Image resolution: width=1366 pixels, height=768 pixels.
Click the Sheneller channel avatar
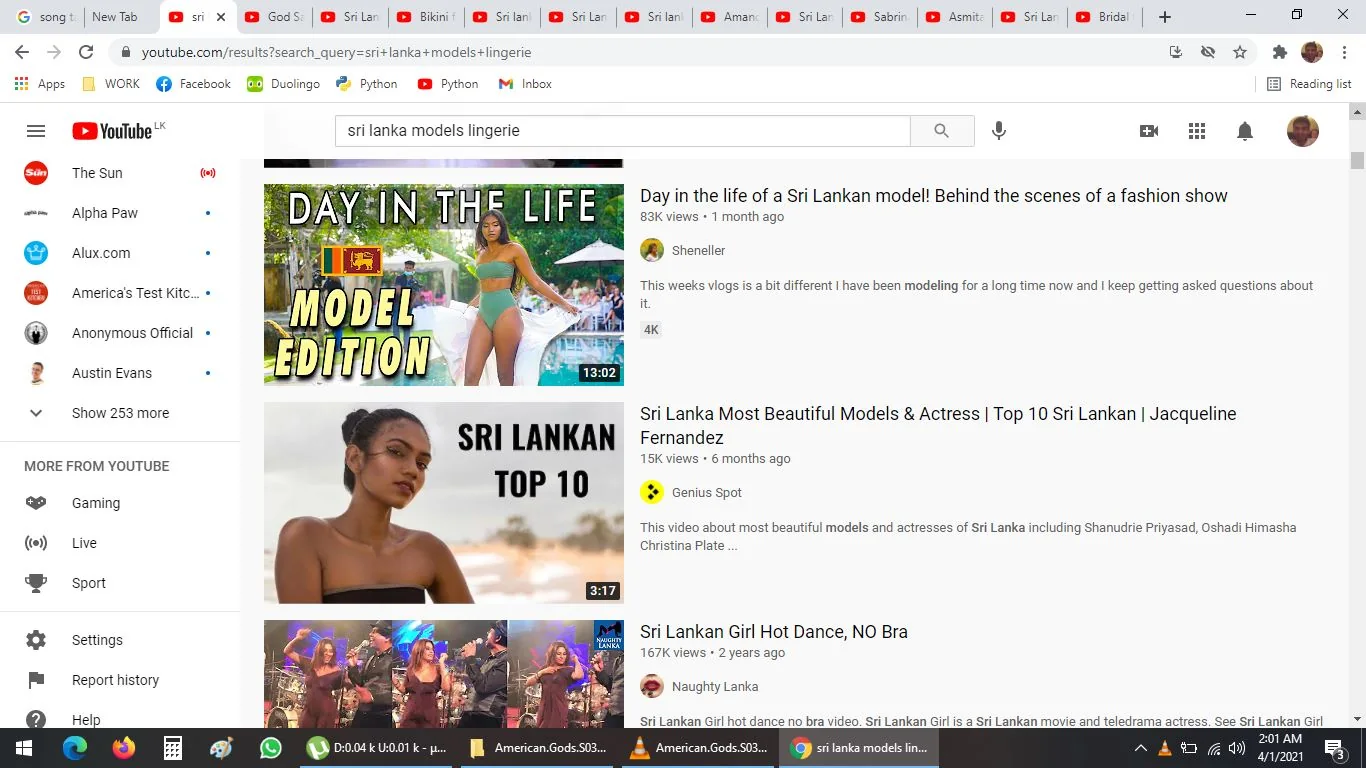click(x=652, y=250)
